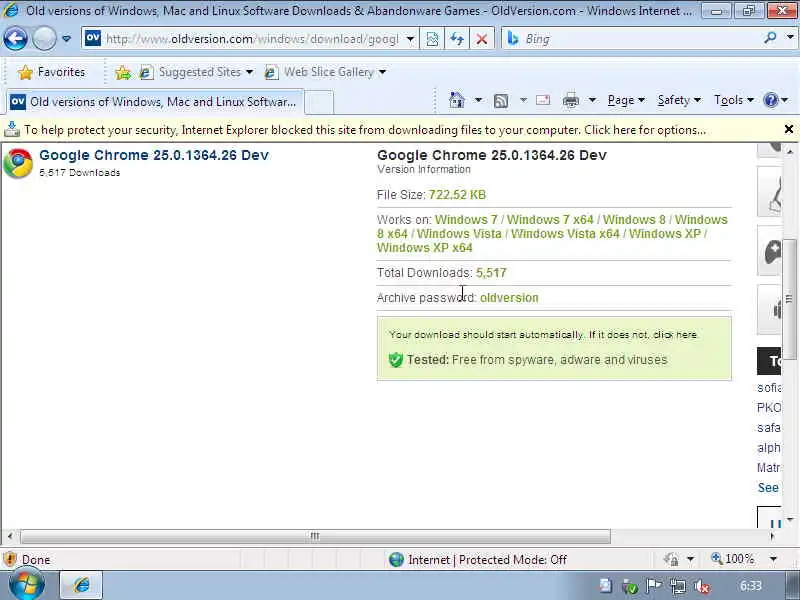Click Add to Favorites Bar icon
800x600 pixels.
[123, 73]
